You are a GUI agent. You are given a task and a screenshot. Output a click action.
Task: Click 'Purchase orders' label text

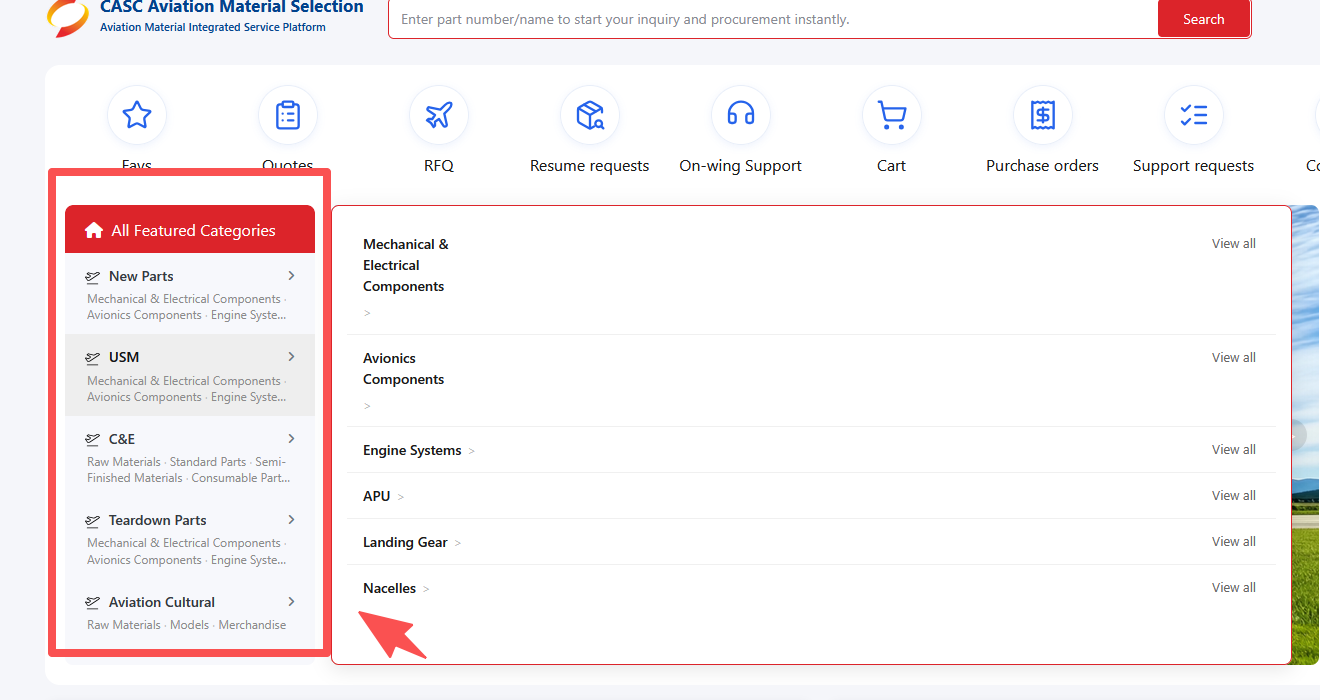click(1043, 166)
